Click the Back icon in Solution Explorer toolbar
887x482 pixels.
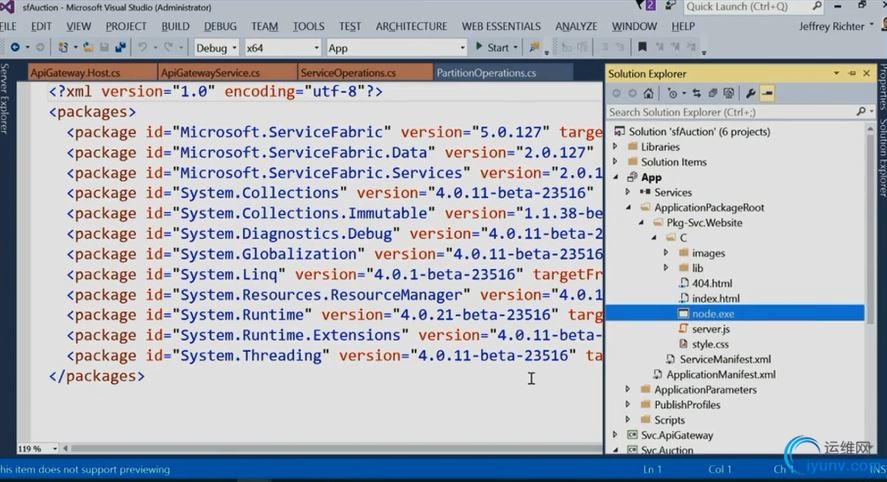(x=617, y=93)
